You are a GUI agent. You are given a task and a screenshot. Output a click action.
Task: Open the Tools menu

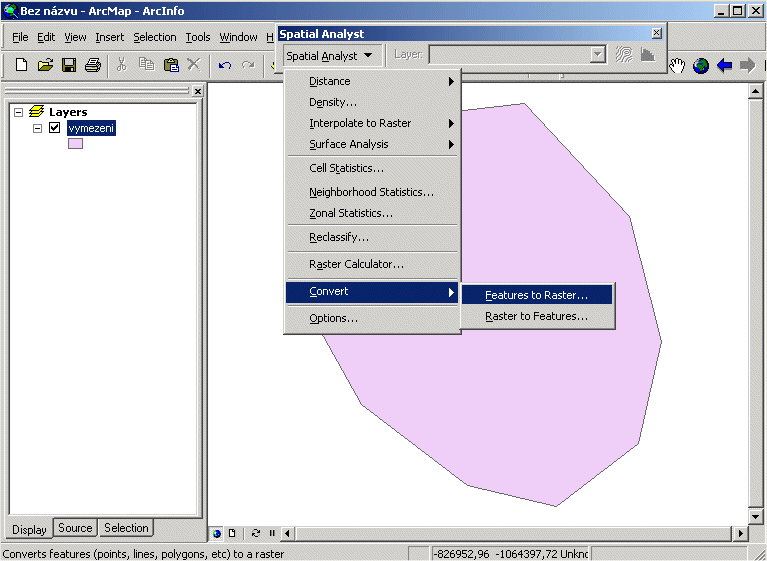[198, 37]
